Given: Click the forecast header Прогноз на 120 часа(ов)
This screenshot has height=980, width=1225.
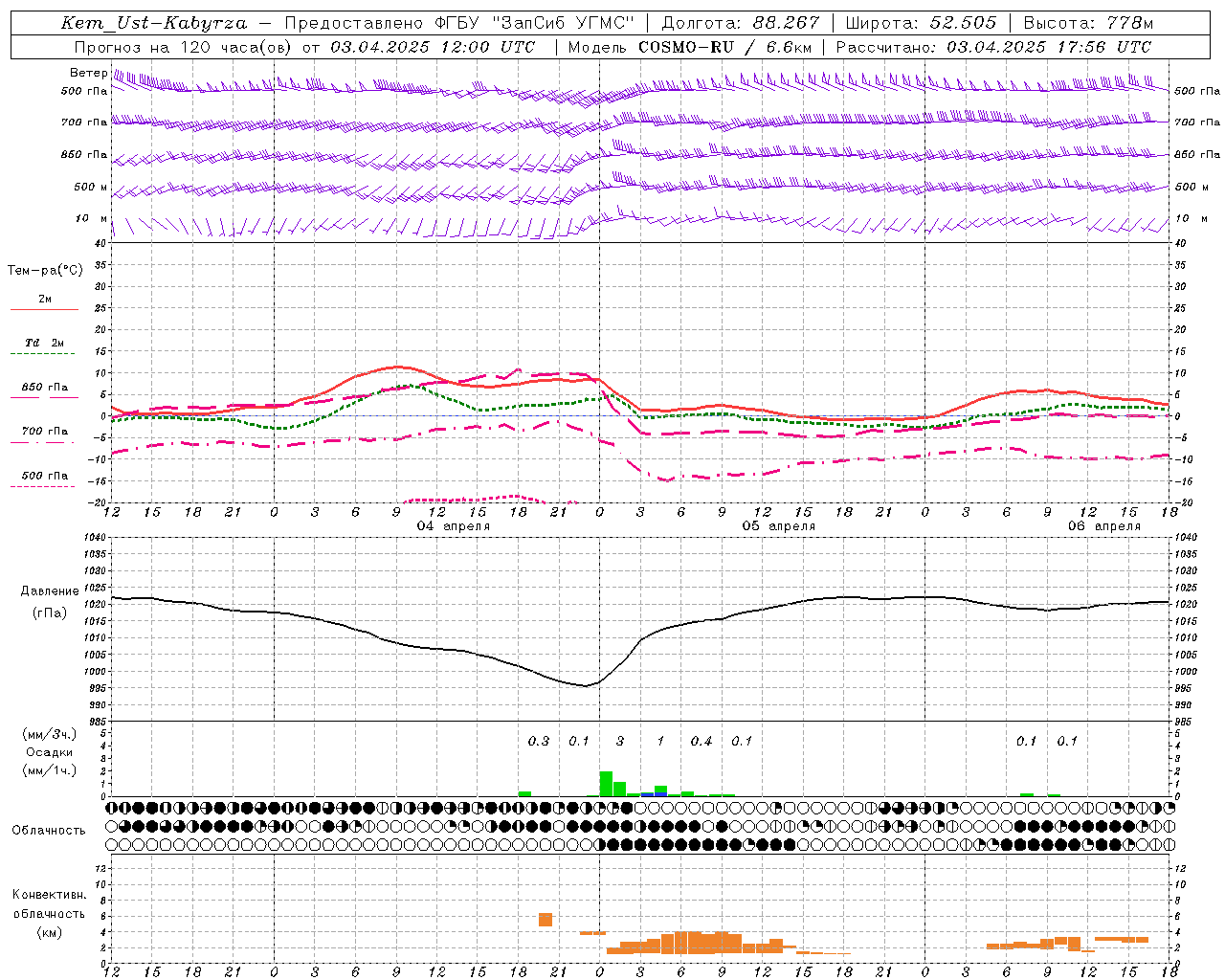Looking at the screenshot, I should click(184, 47).
